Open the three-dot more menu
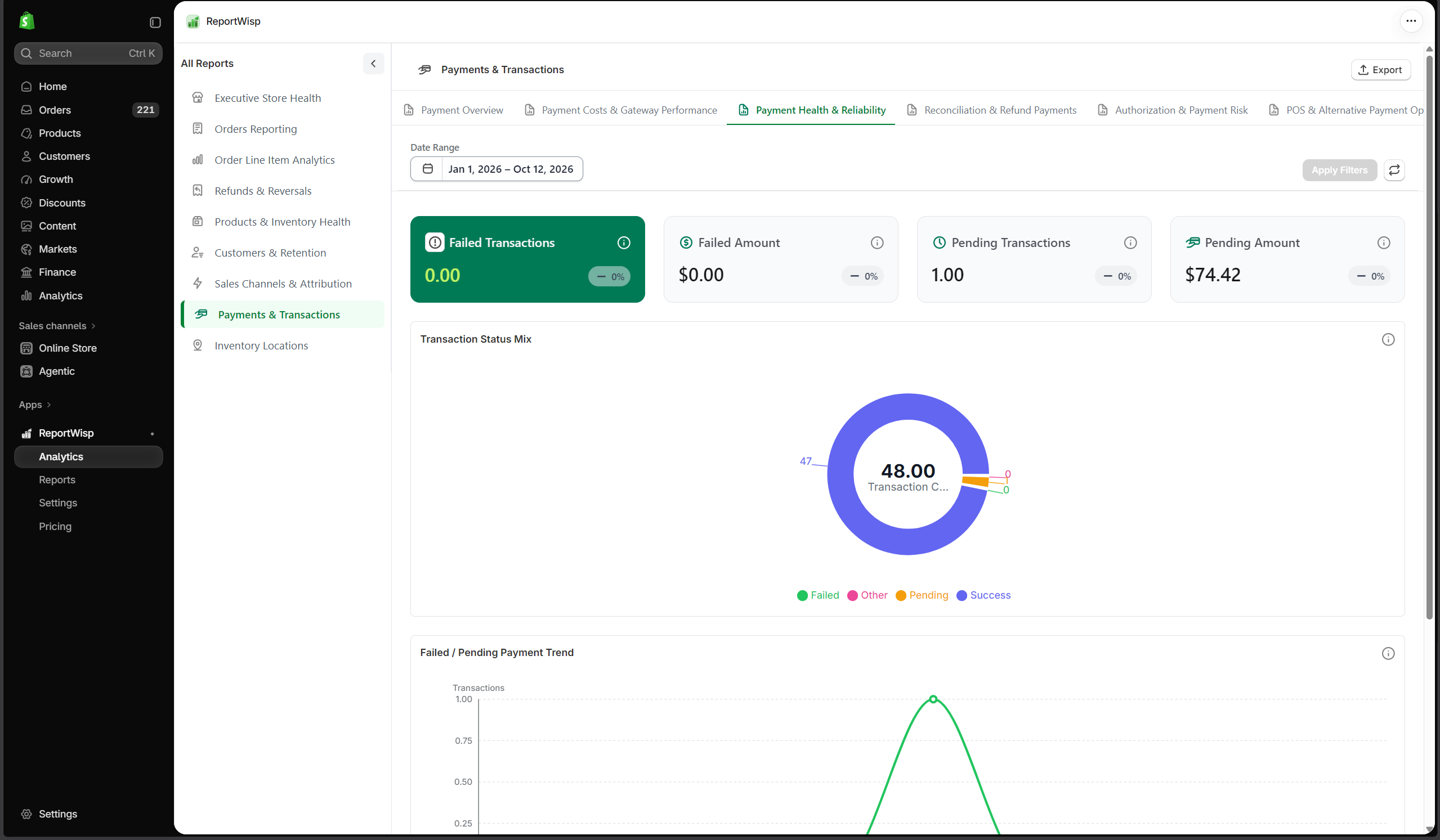The image size is (1440, 840). [x=1410, y=21]
